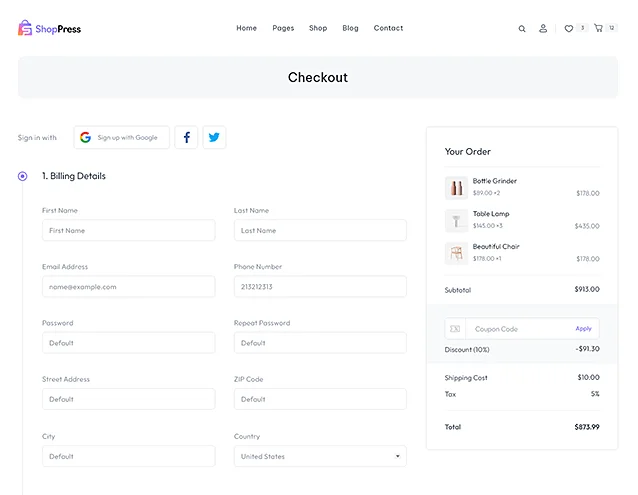Click the ShopPress logo
Viewport: 638px width, 495px height.
click(49, 28)
